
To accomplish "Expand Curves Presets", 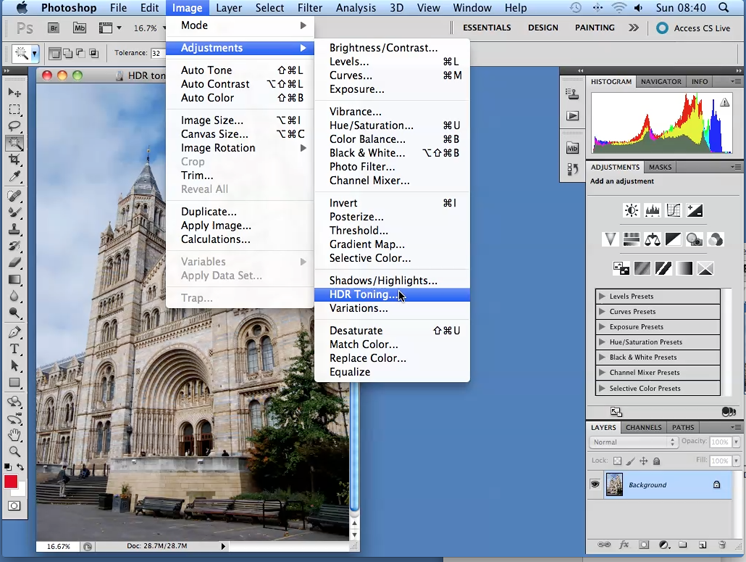I will point(602,311).
